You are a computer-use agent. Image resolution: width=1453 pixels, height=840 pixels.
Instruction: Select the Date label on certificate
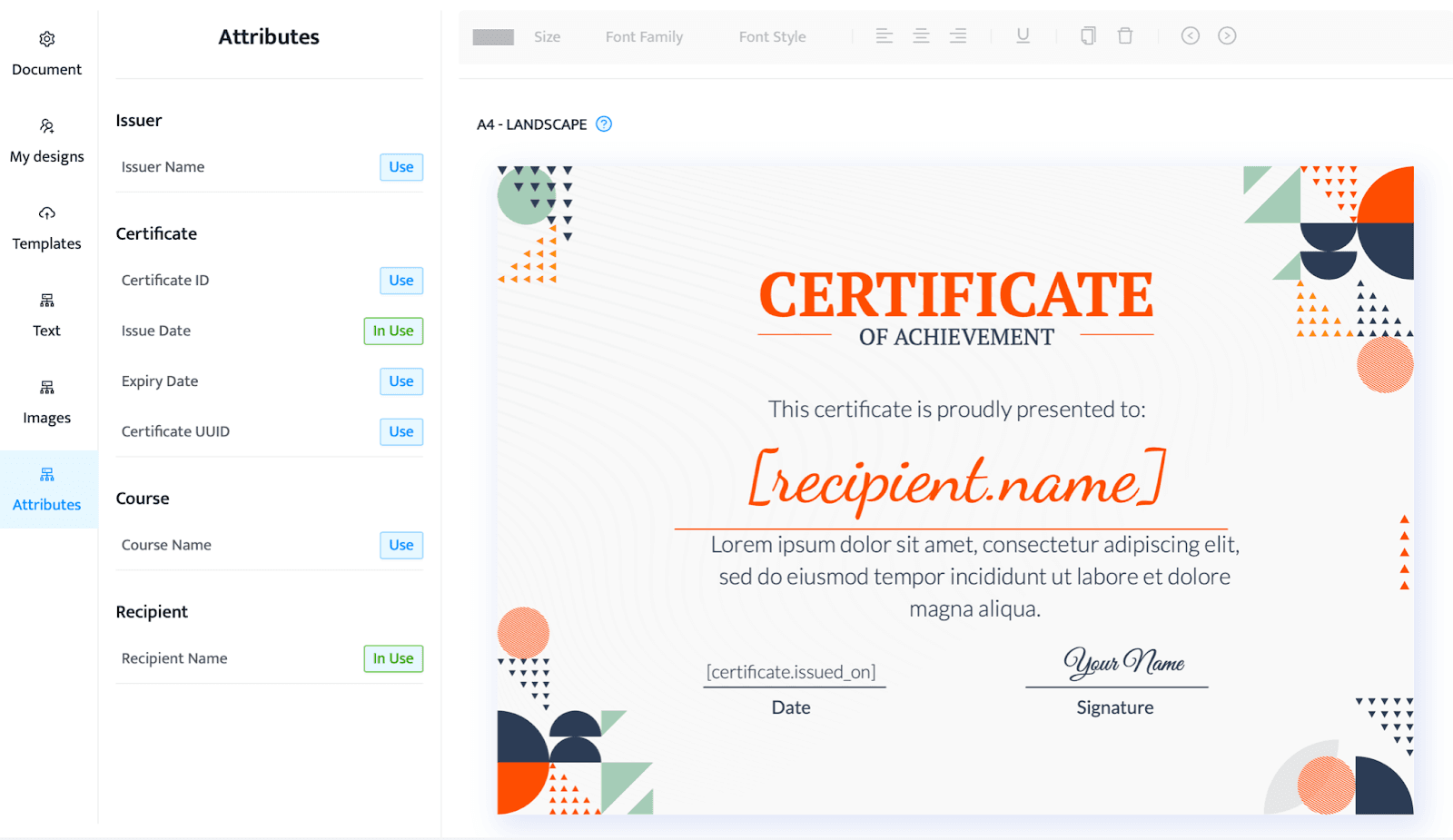791,707
